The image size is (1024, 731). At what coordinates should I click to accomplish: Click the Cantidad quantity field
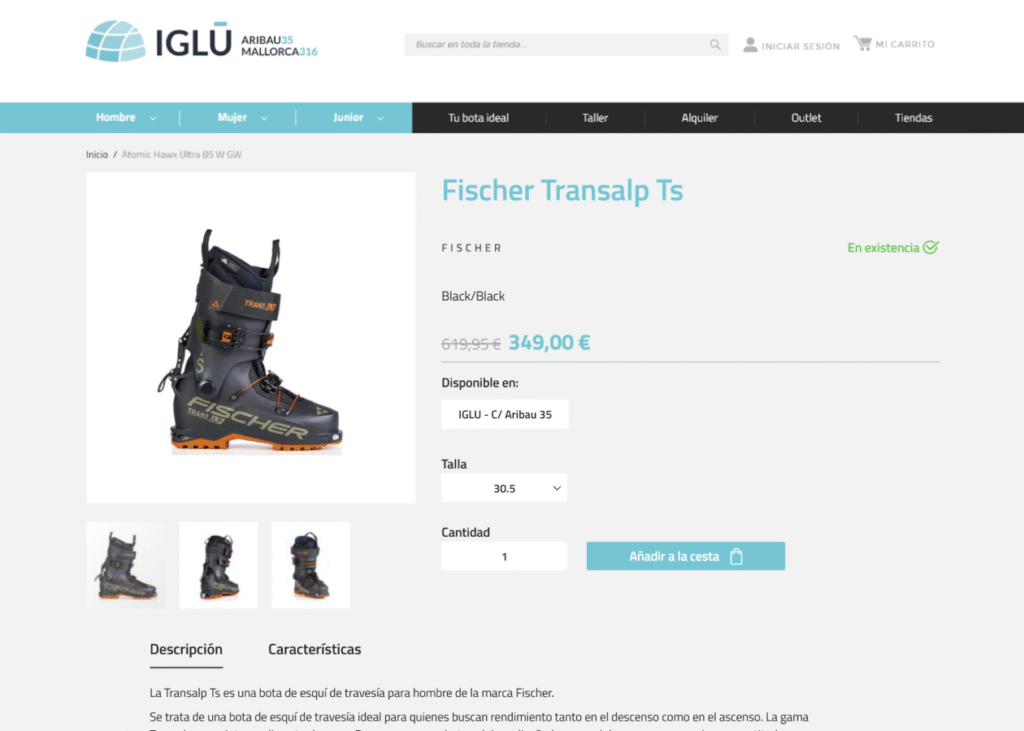coord(504,556)
